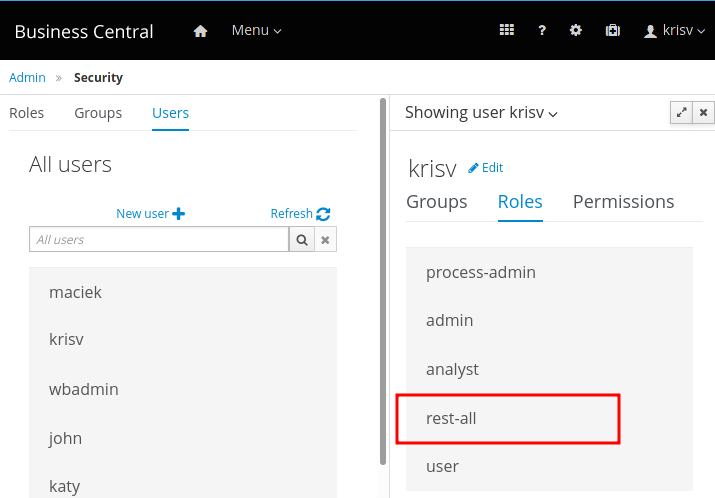Open the settings gear icon
The height and width of the screenshot is (498, 715).
point(575,31)
